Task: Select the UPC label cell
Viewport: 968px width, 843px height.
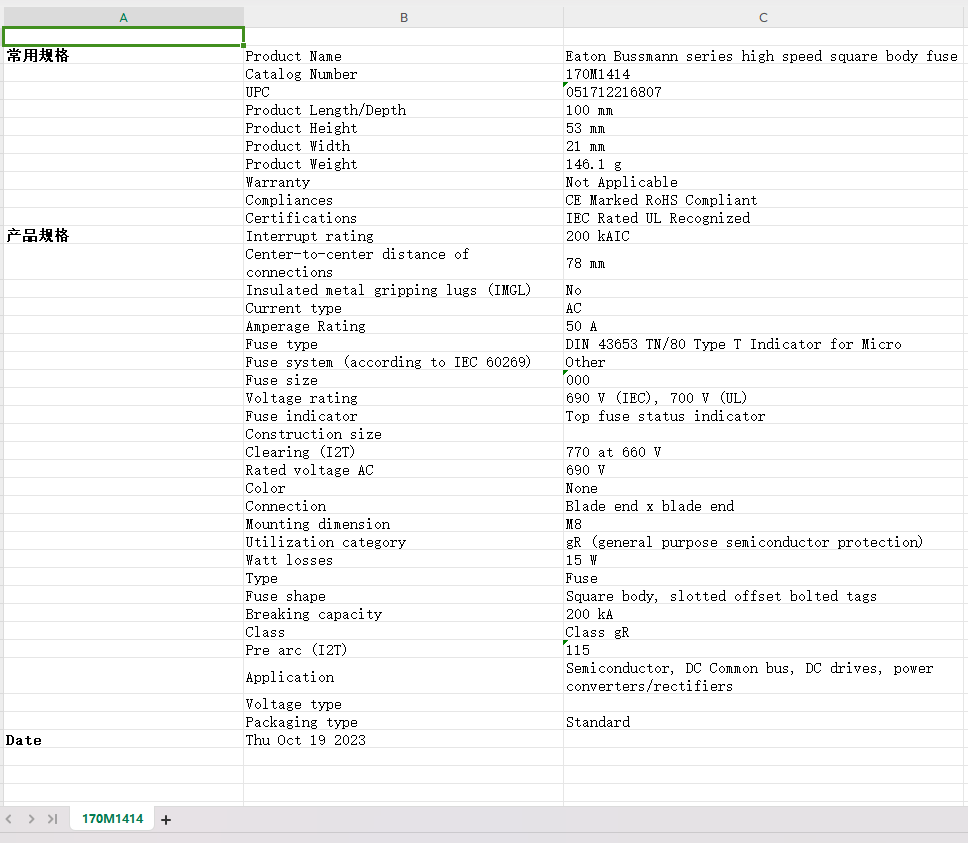Action: (404, 91)
